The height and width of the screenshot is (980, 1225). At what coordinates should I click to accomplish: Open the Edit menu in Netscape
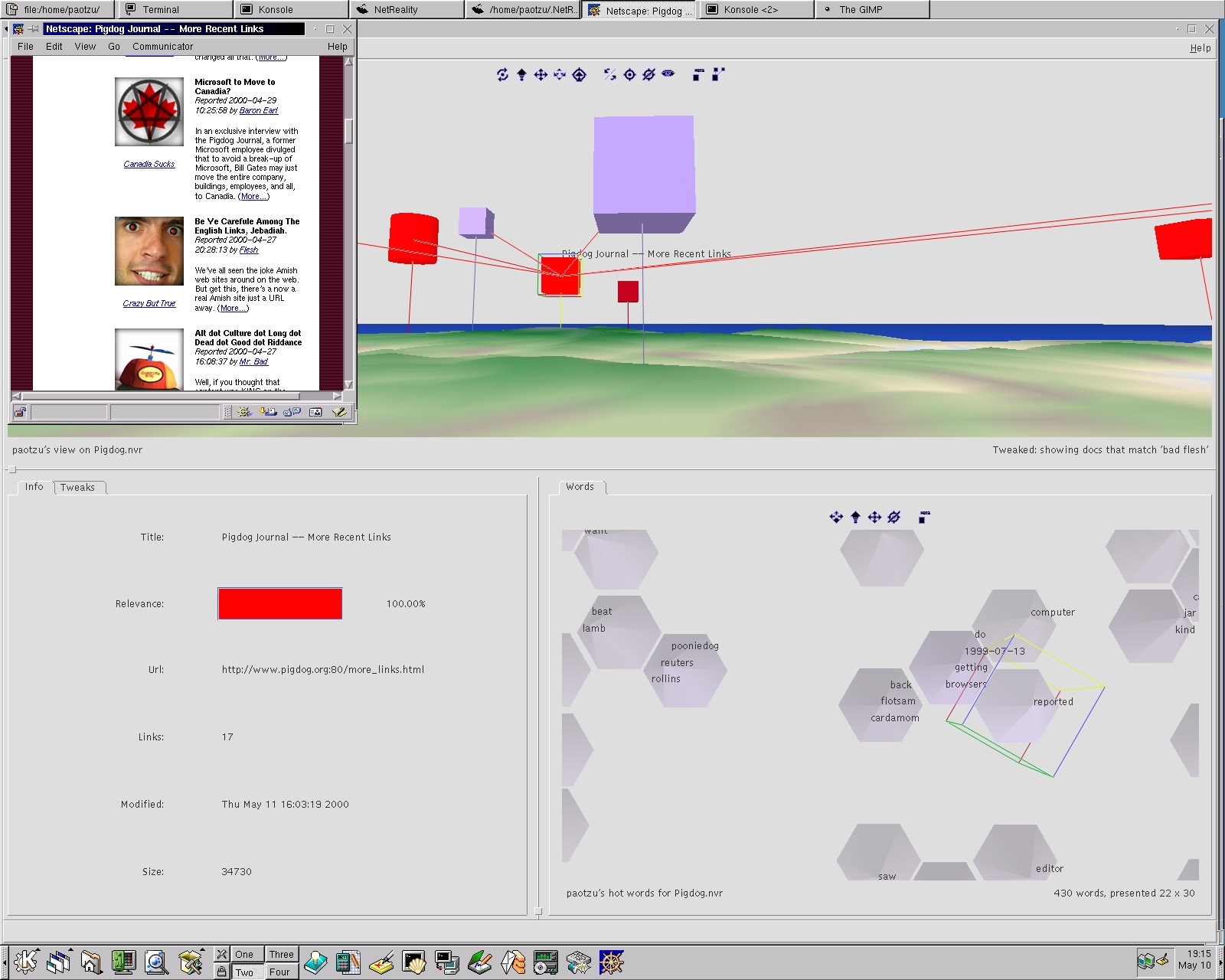point(54,47)
